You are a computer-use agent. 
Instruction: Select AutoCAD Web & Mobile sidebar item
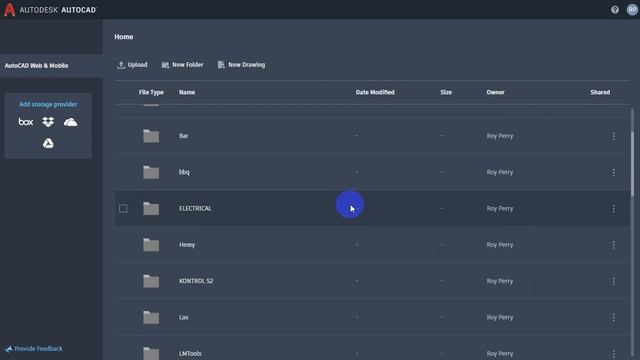click(51, 66)
